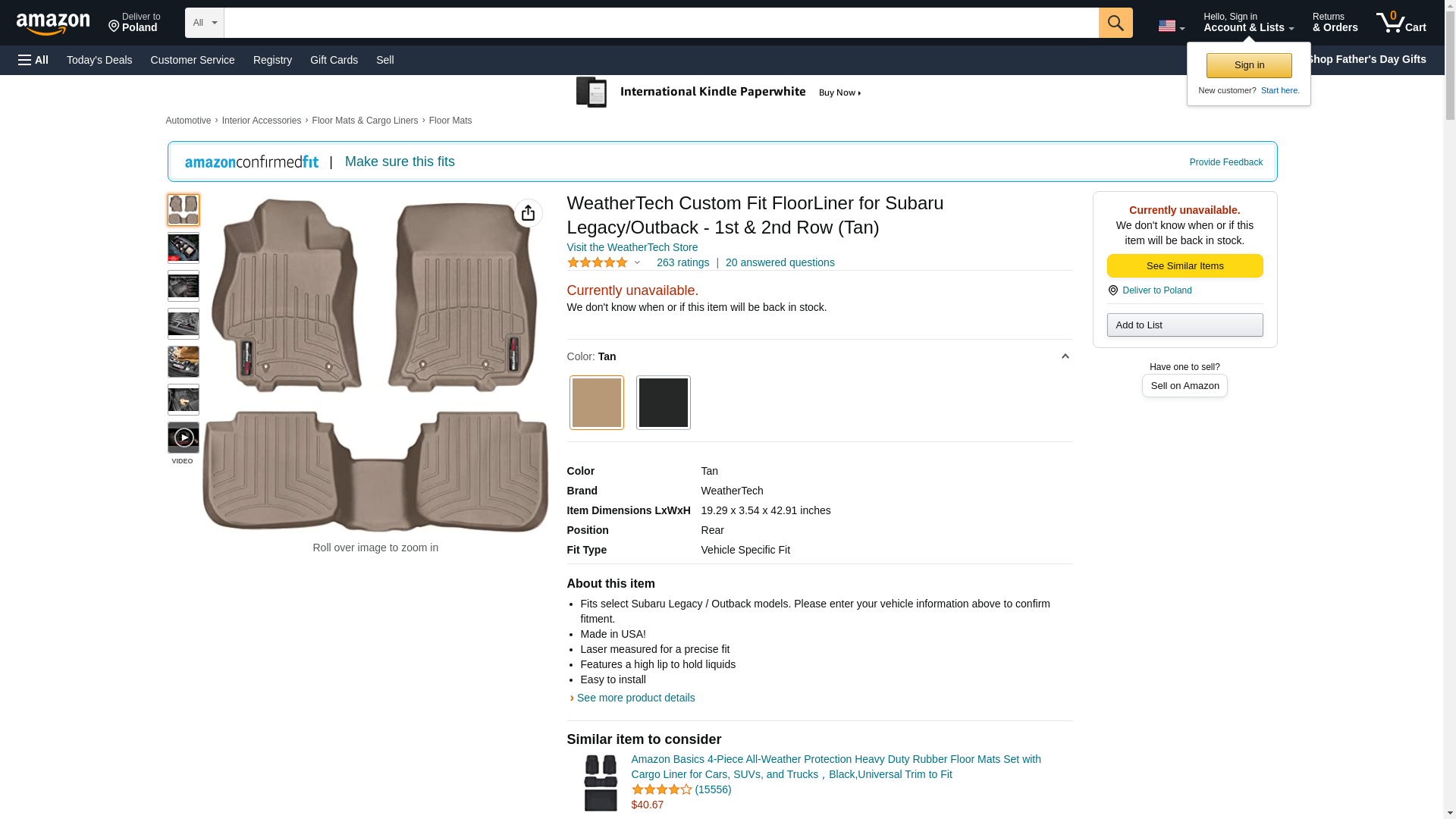Click the Amazon logo
Image resolution: width=1456 pixels, height=819 pixels.
(53, 24)
